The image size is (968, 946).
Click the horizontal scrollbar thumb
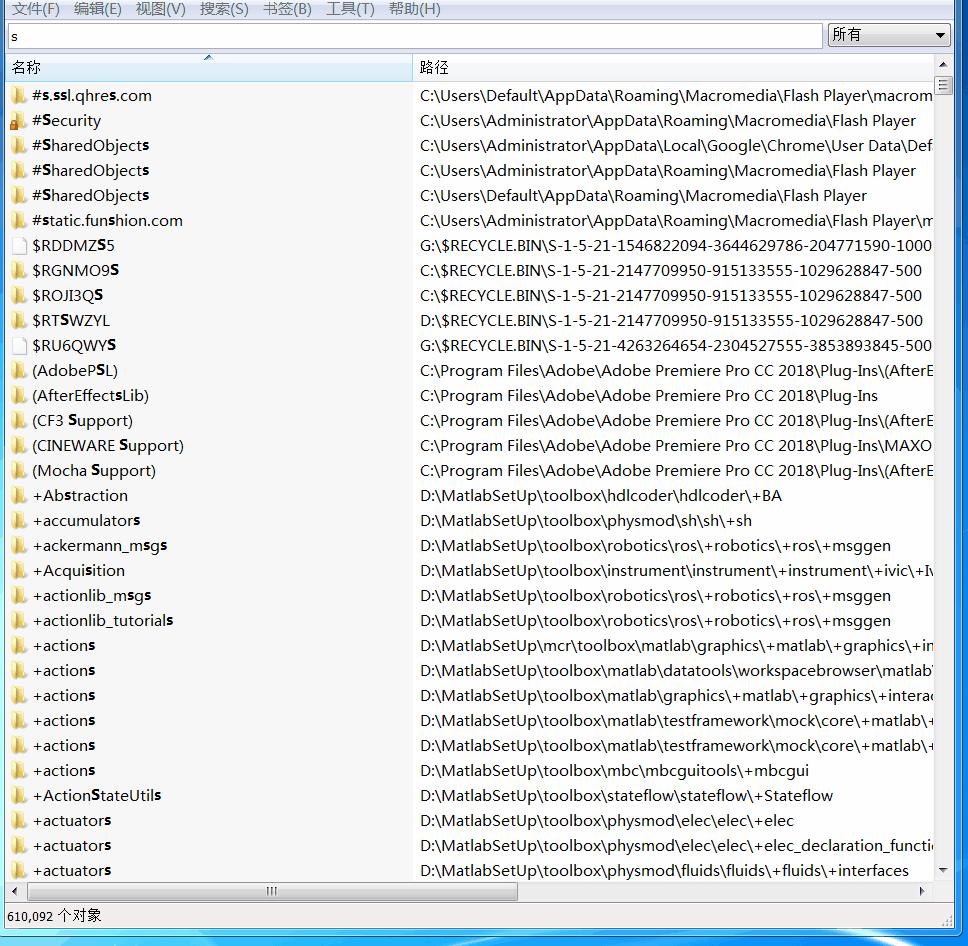pos(270,891)
